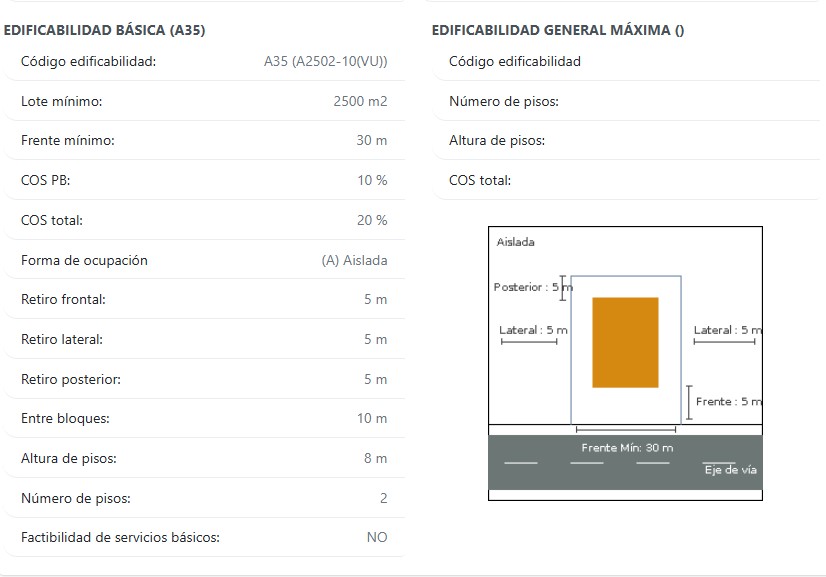Click the Retiro lateral row
826x577 pixels.
204,339
